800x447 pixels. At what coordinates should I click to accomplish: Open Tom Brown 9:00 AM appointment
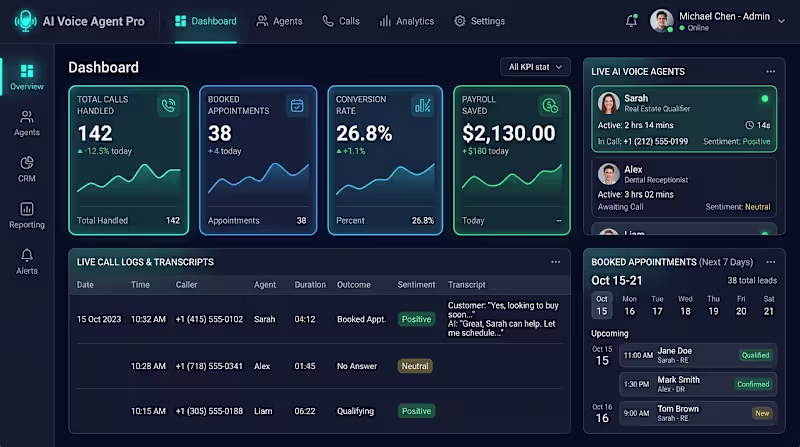pos(698,413)
